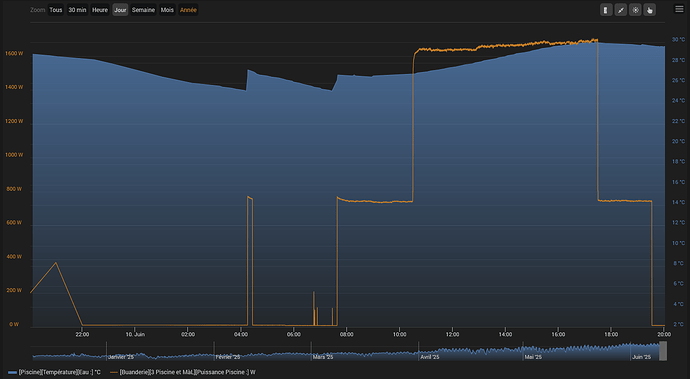
Task: Select the Heure zoom button
Action: (100, 10)
